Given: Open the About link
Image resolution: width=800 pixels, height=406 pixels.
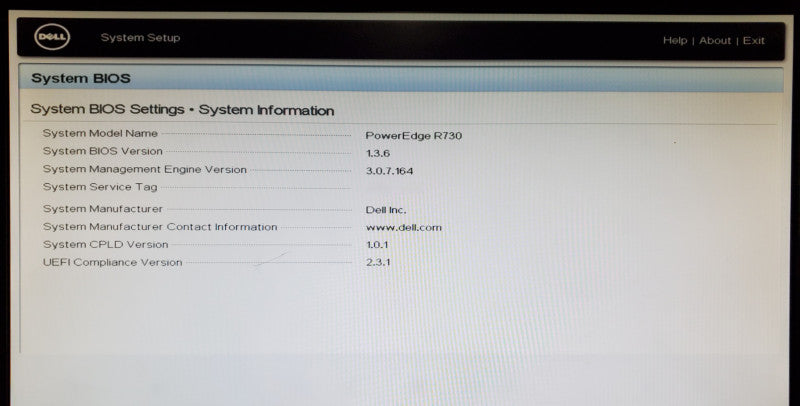Looking at the screenshot, I should 715,40.
